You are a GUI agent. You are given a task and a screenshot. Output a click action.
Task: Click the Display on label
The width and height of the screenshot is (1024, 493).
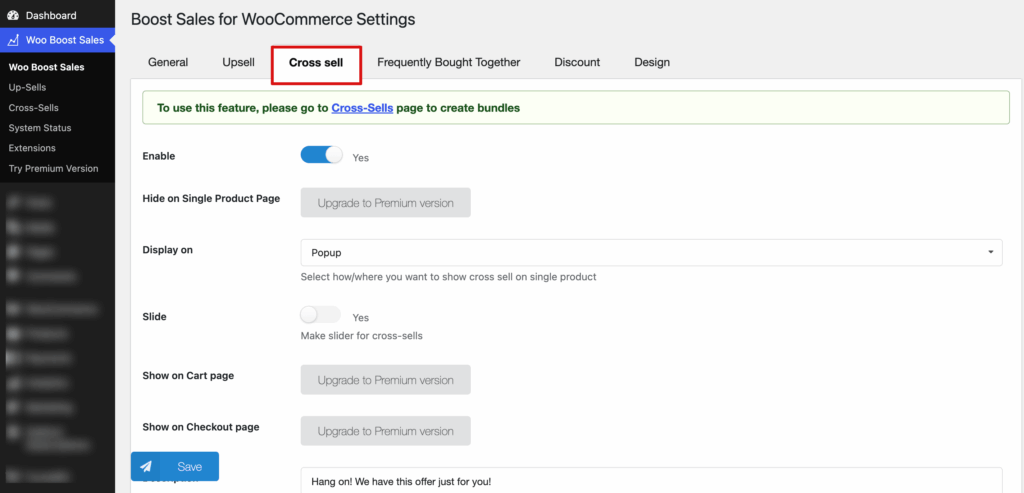[168, 249]
